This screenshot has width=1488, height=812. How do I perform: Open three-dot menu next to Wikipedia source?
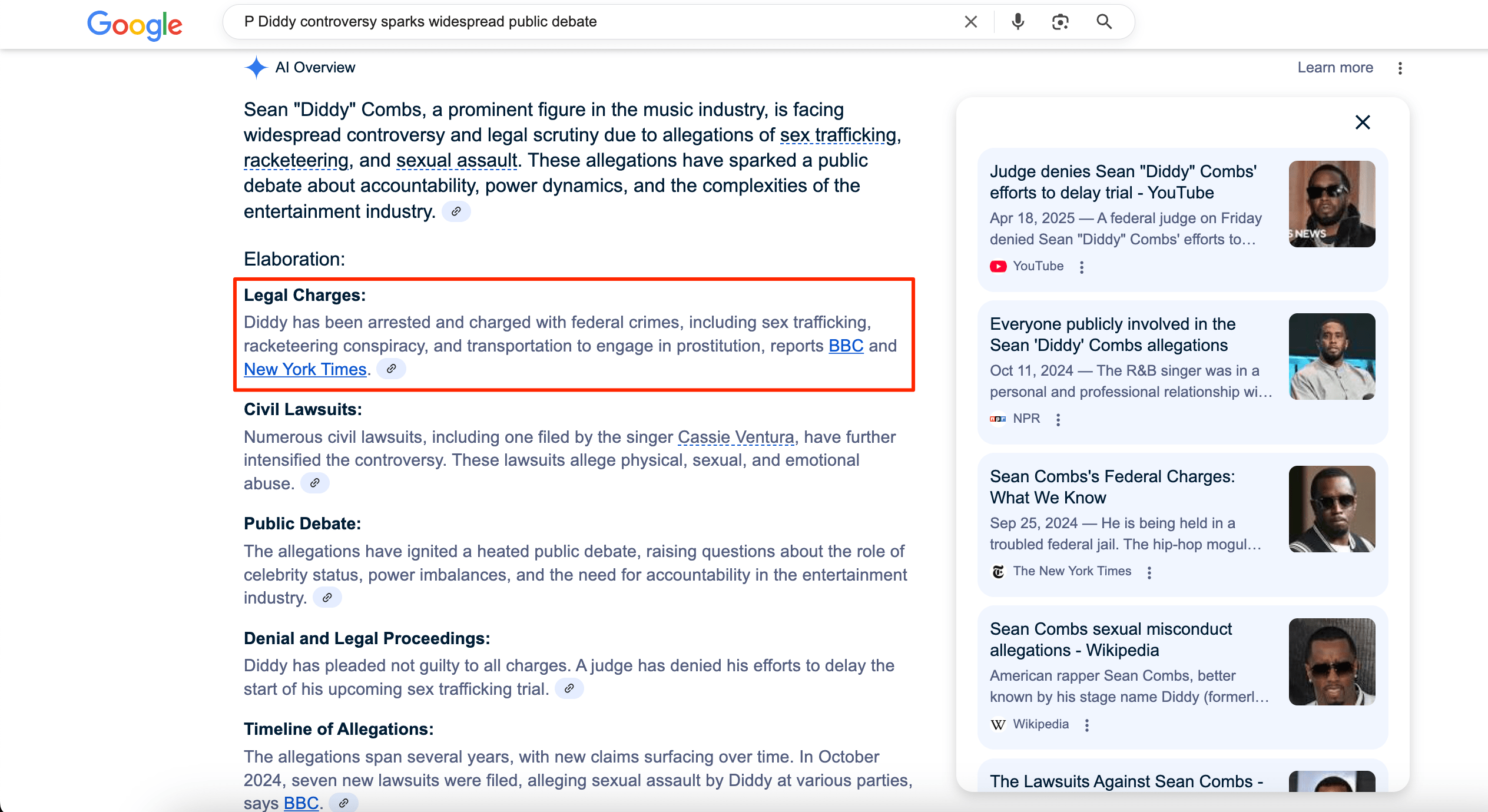1087,725
